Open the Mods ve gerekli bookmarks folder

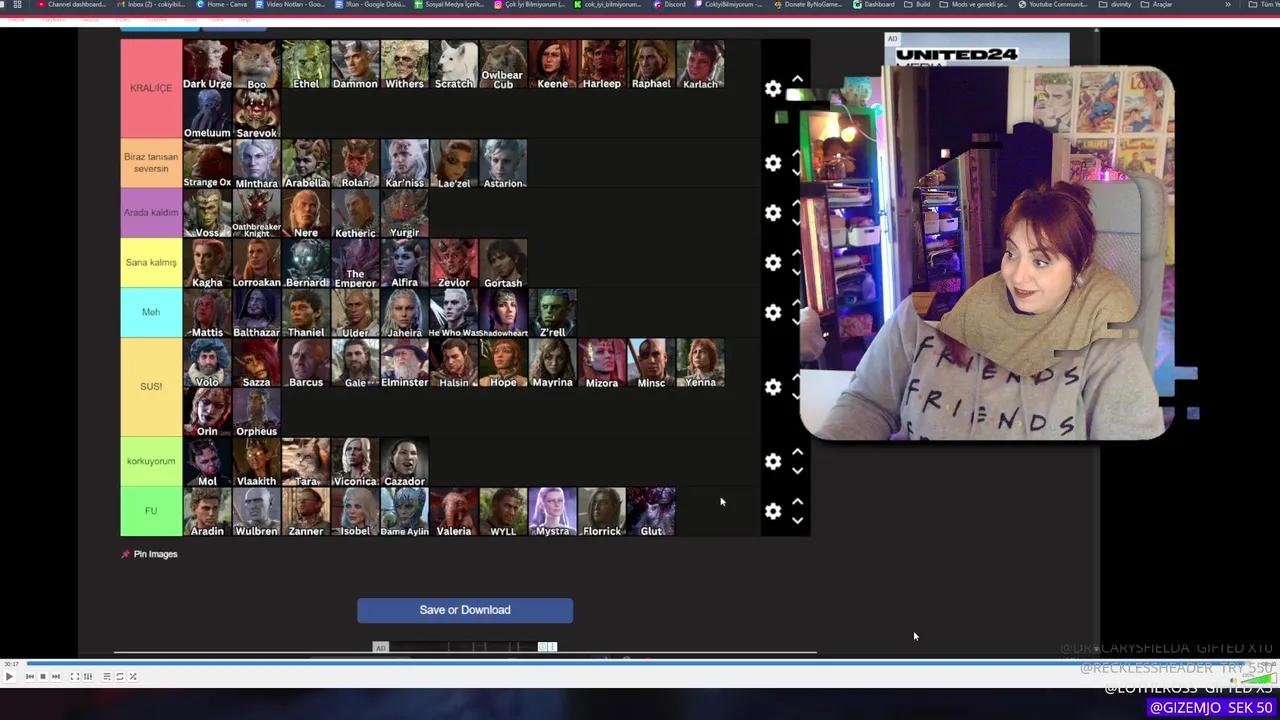click(974, 4)
